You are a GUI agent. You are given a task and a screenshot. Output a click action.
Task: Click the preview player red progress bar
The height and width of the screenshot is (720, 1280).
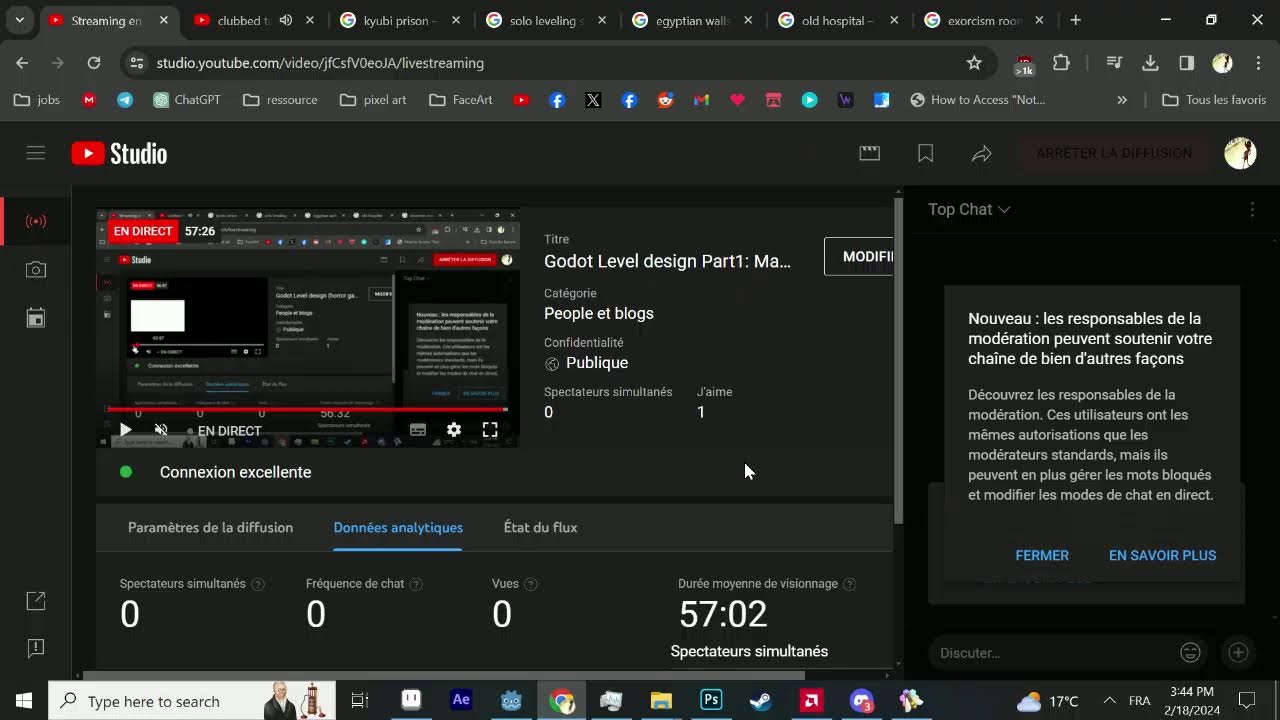click(308, 409)
